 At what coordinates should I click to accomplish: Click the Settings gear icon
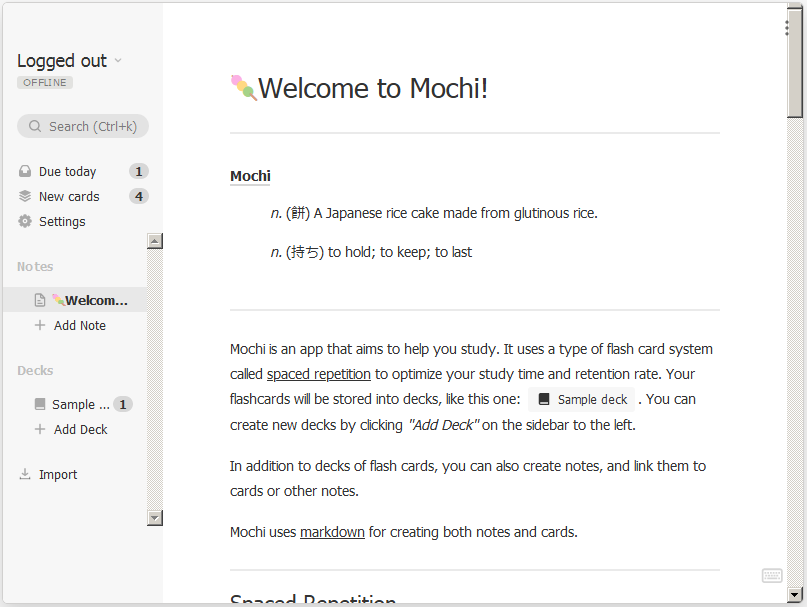click(x=25, y=221)
